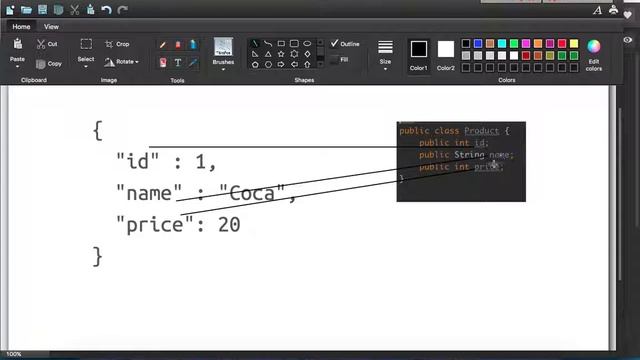Toggle the eye icon at right edge
640x360 pixels.
[x=628, y=40]
